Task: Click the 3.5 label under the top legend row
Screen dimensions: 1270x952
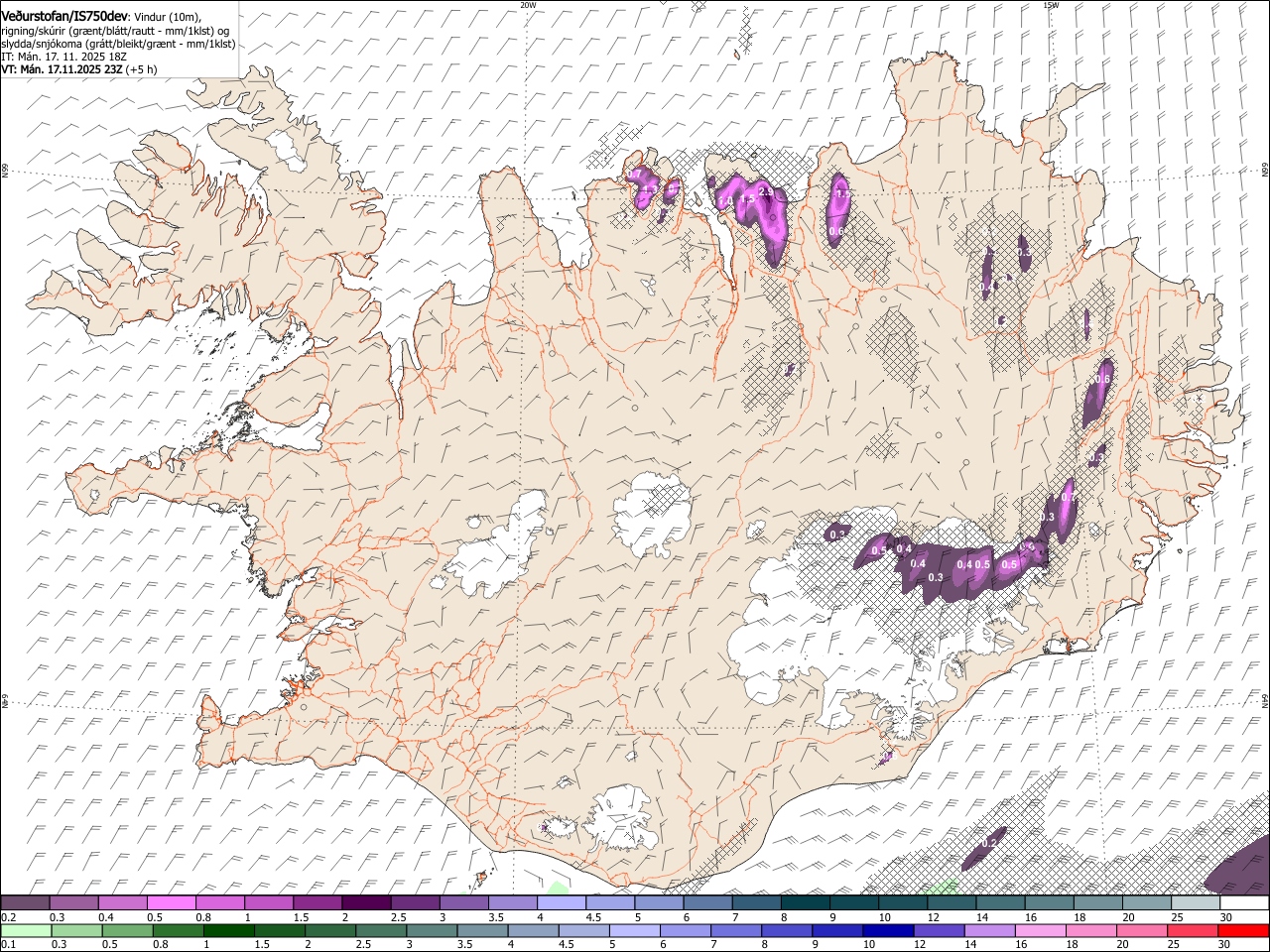Action: 496,917
